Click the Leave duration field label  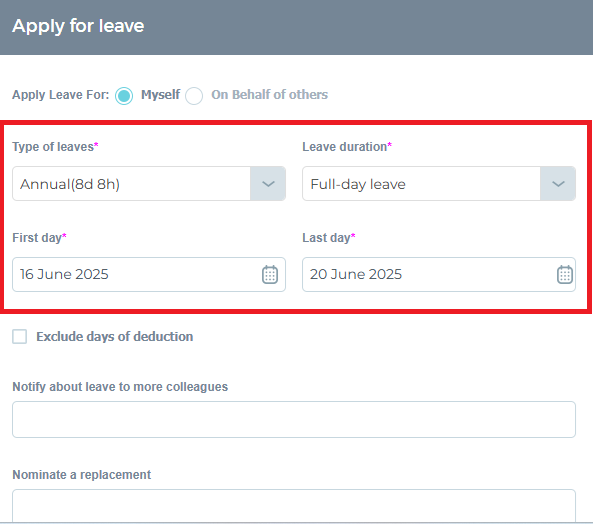[345, 147]
